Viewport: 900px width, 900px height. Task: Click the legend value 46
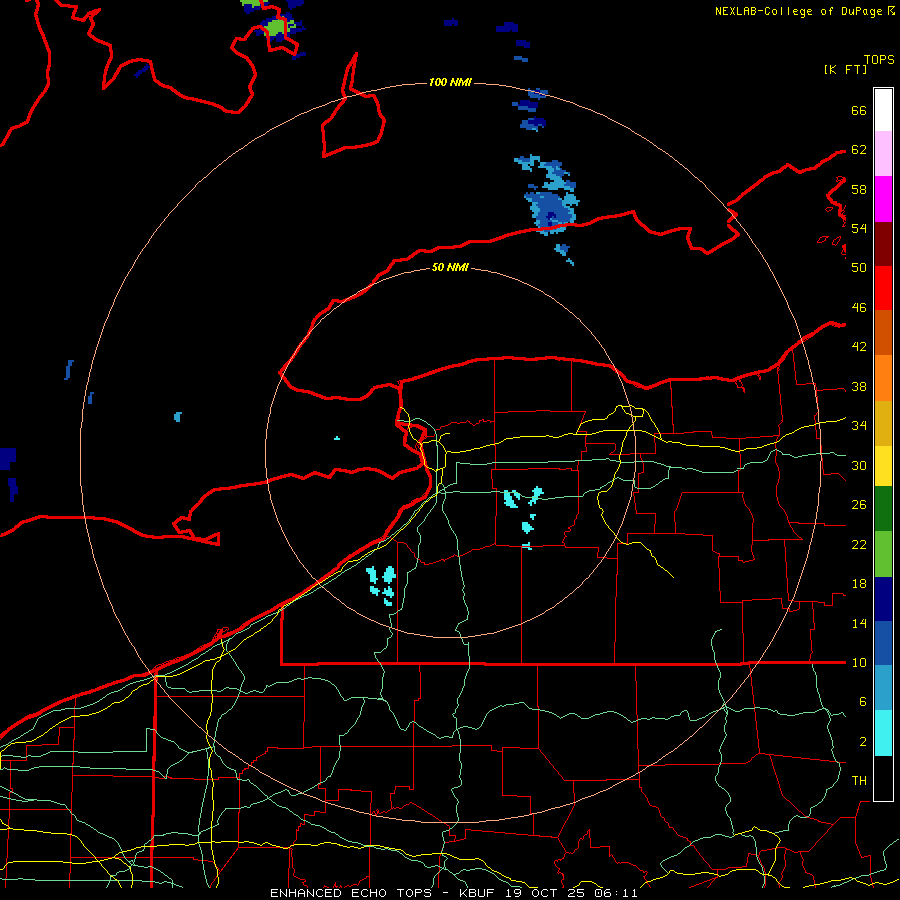click(859, 308)
